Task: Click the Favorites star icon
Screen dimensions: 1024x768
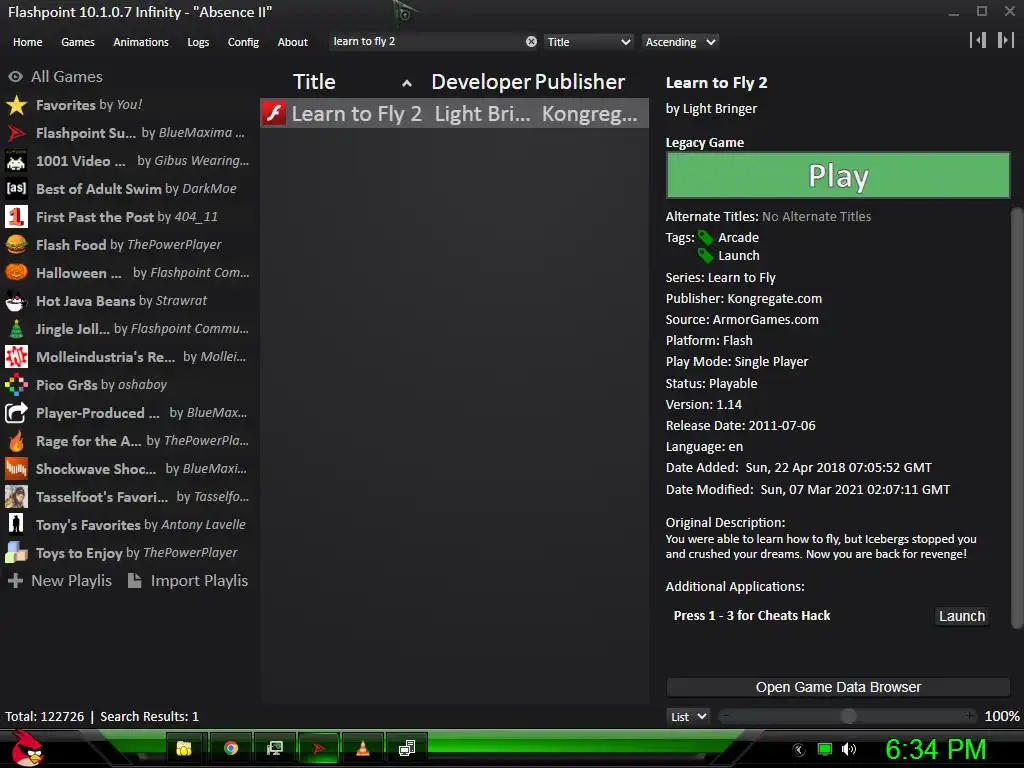Action: [x=16, y=104]
